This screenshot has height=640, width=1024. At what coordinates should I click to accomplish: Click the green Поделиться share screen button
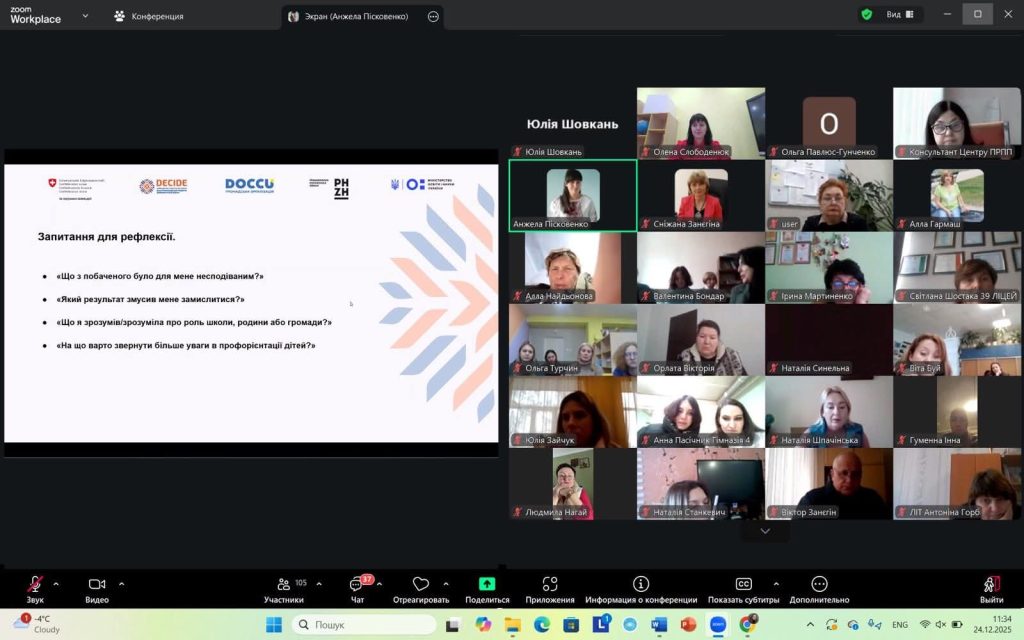coord(487,585)
